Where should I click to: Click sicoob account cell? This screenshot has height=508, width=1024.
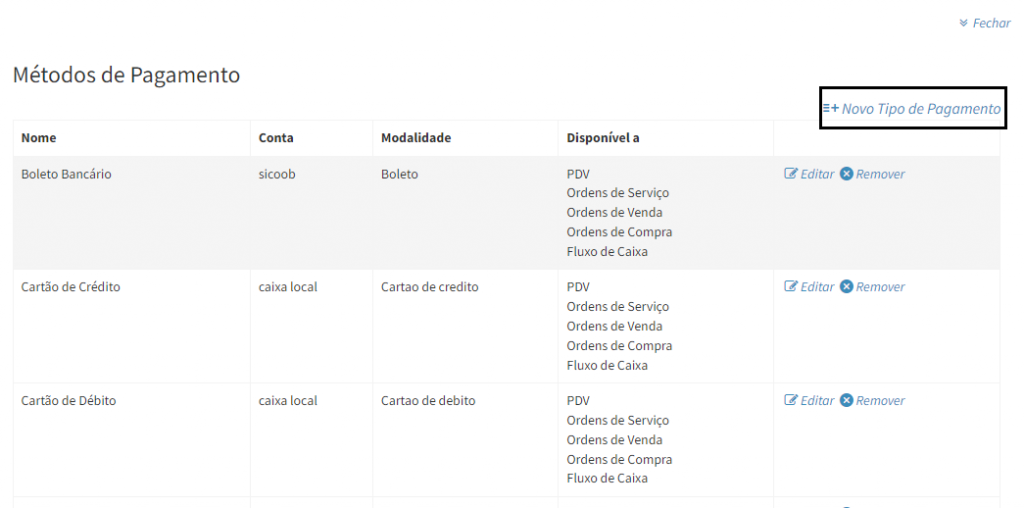click(277, 174)
